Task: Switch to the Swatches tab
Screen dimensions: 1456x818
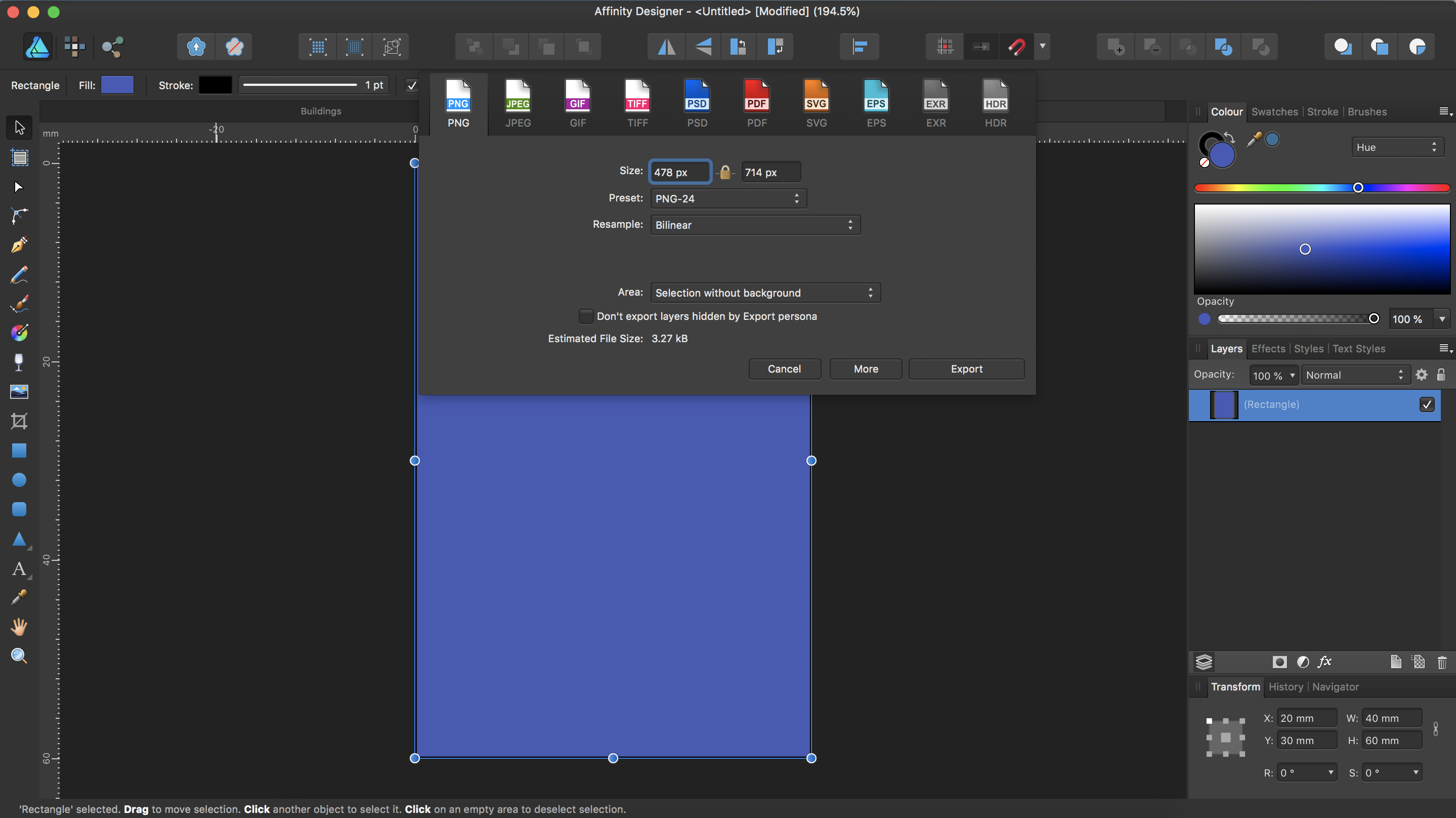Action: click(x=1274, y=111)
